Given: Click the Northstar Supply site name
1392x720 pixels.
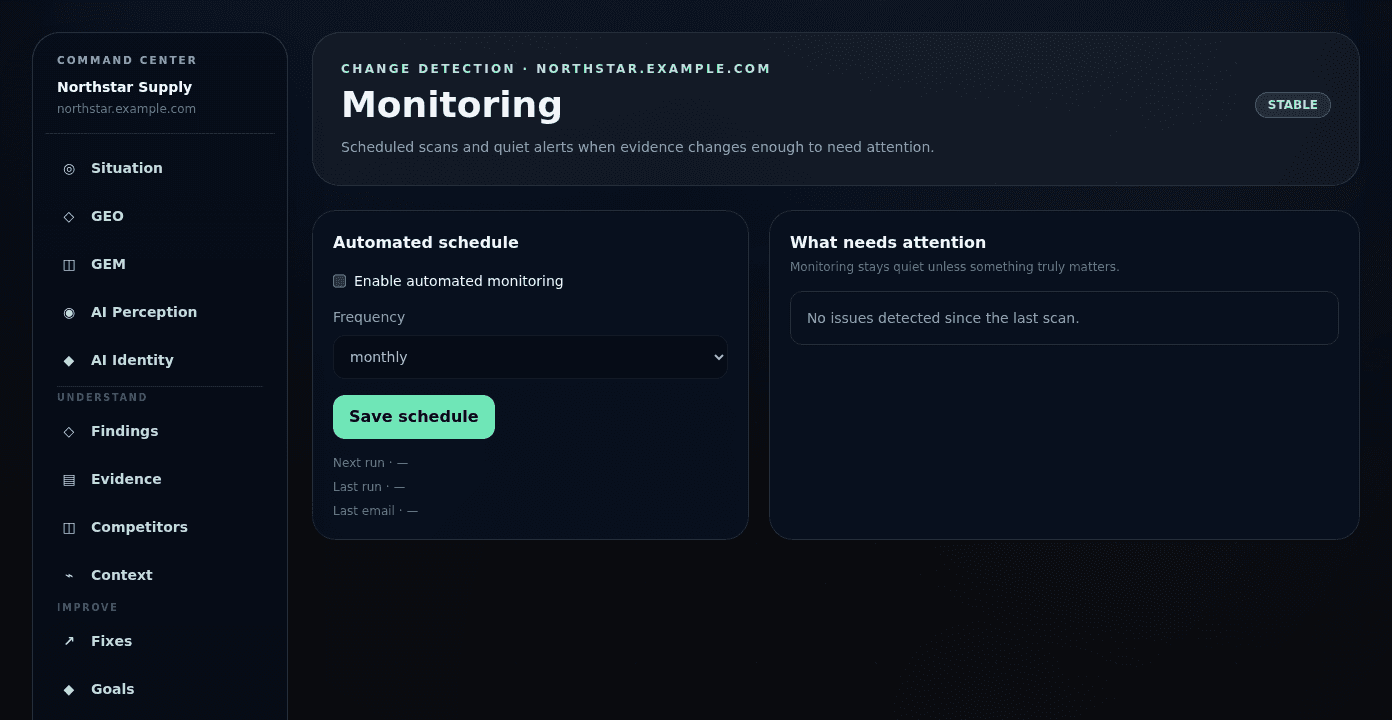Looking at the screenshot, I should [x=124, y=87].
